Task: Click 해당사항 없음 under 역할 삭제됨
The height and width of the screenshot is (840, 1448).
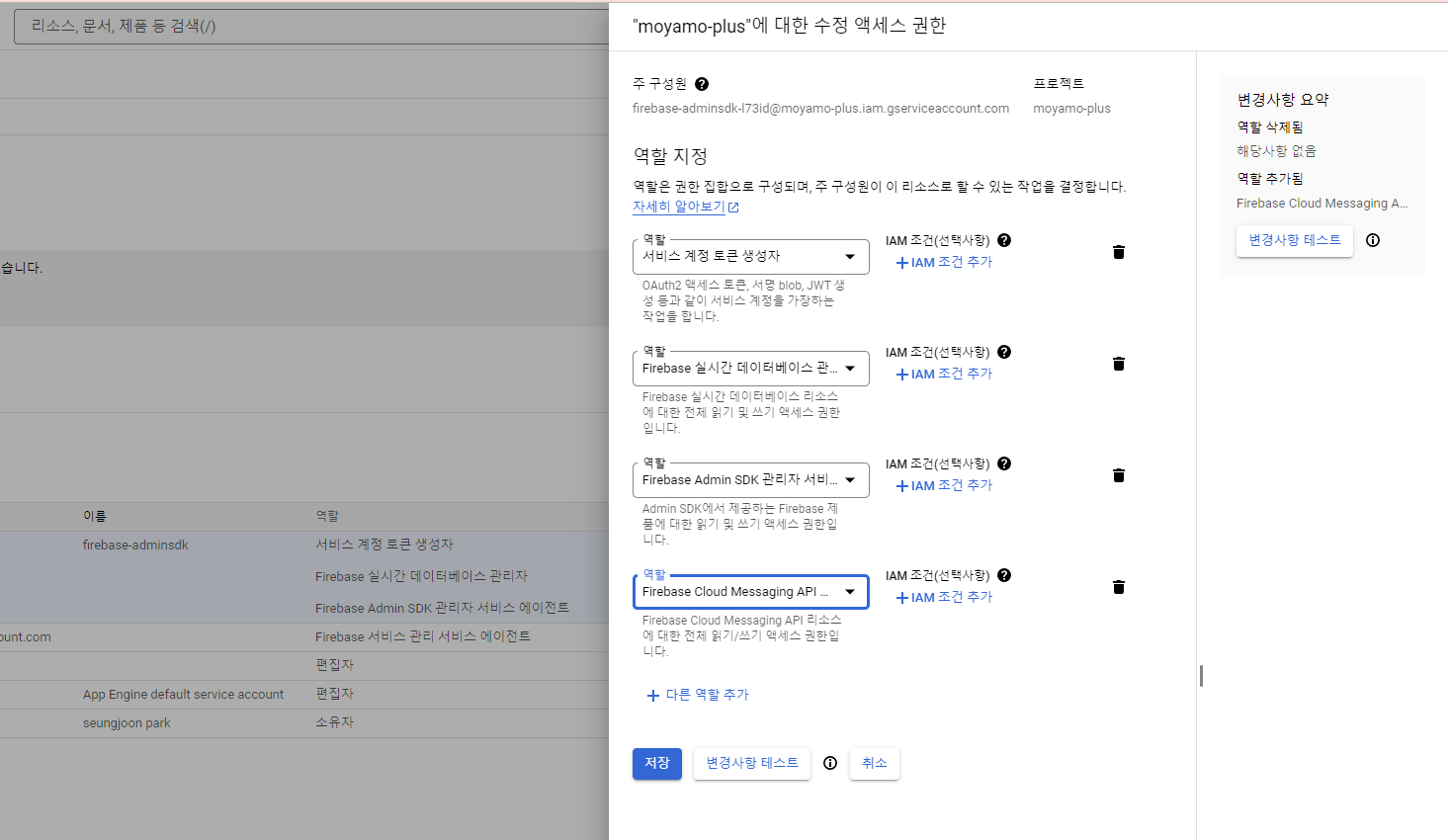Action: (x=1276, y=151)
